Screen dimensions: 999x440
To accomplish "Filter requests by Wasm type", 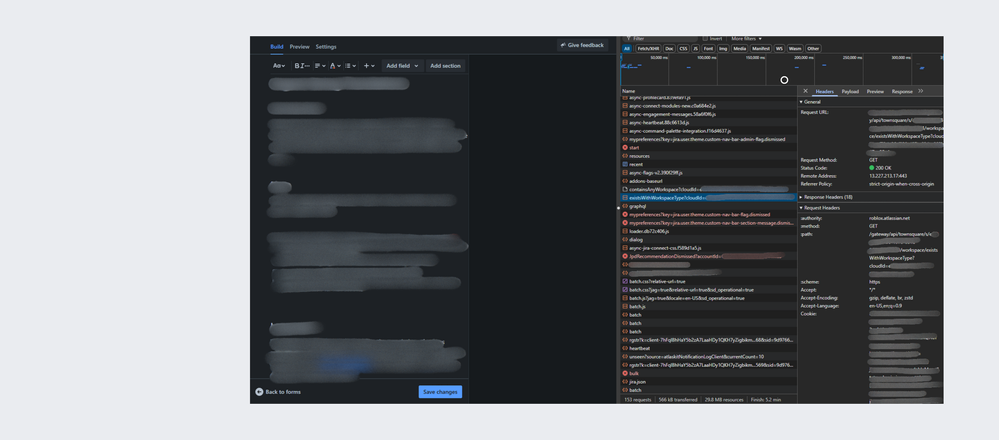I will pos(795,48).
